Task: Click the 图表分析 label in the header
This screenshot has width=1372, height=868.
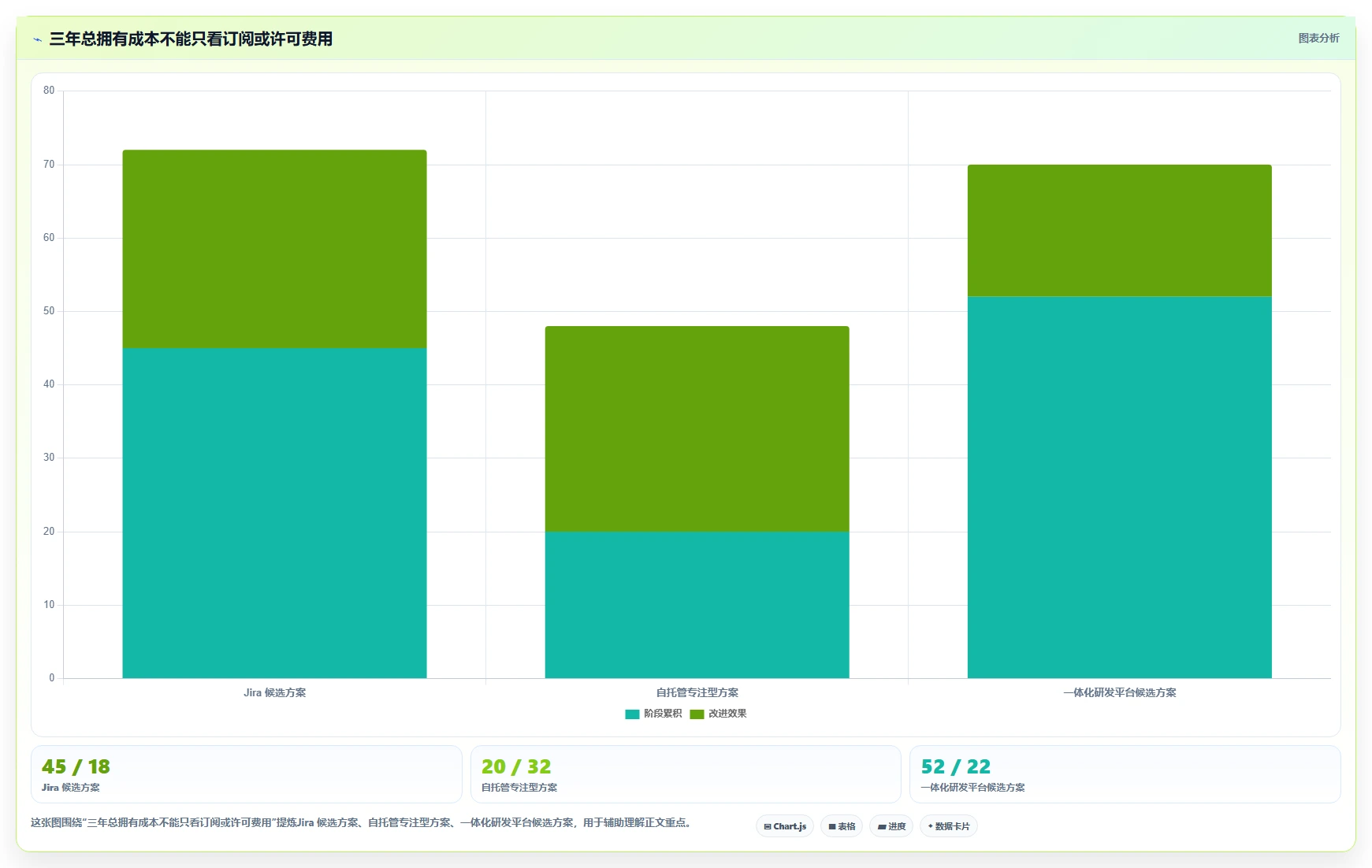Action: coord(1318,38)
